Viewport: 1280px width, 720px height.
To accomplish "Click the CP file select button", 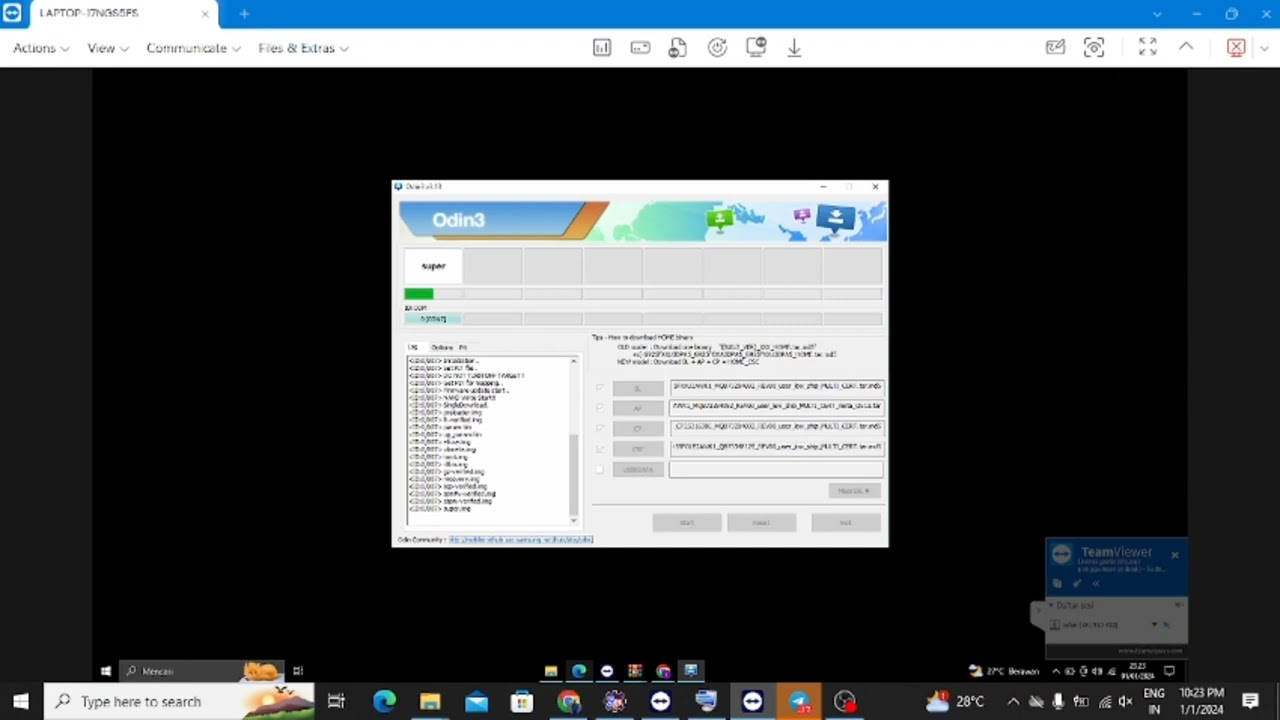I will tap(638, 428).
